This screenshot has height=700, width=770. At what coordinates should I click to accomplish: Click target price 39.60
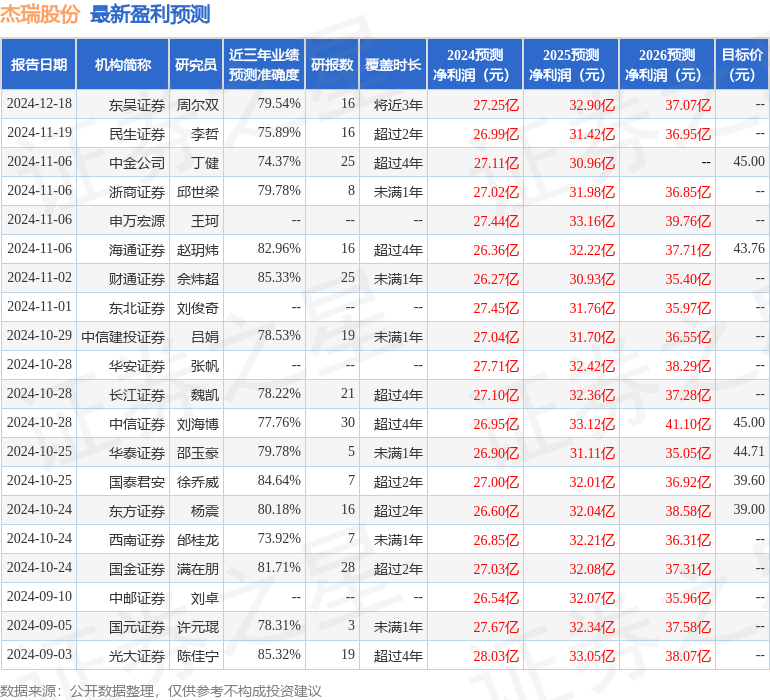[749, 480]
